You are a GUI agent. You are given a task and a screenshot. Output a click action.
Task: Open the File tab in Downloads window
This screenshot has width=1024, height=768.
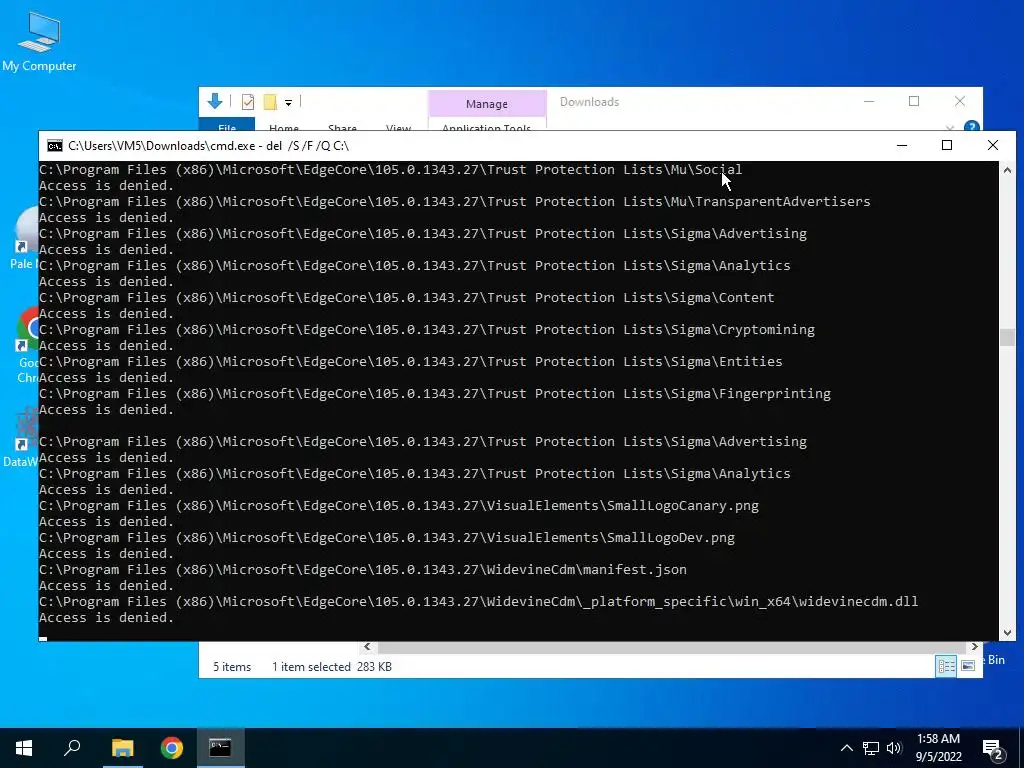[x=227, y=126]
